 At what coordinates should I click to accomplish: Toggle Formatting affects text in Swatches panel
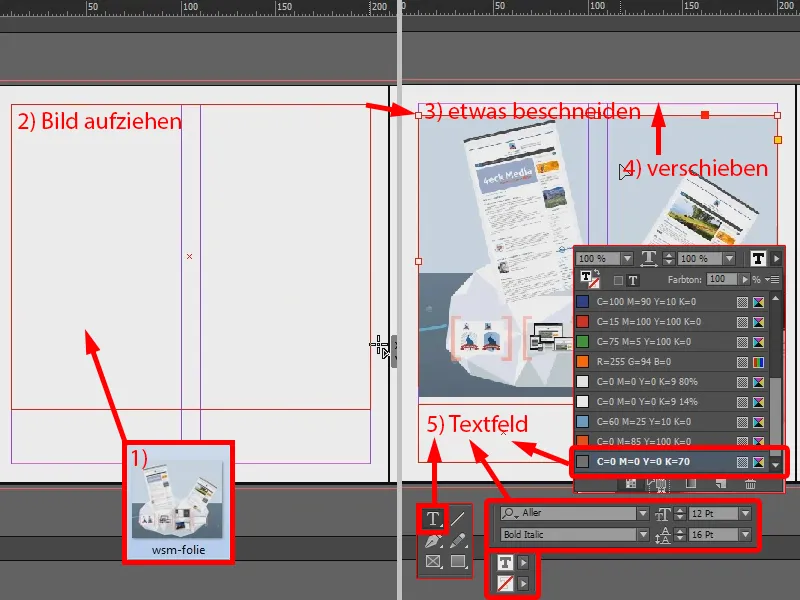click(x=632, y=280)
